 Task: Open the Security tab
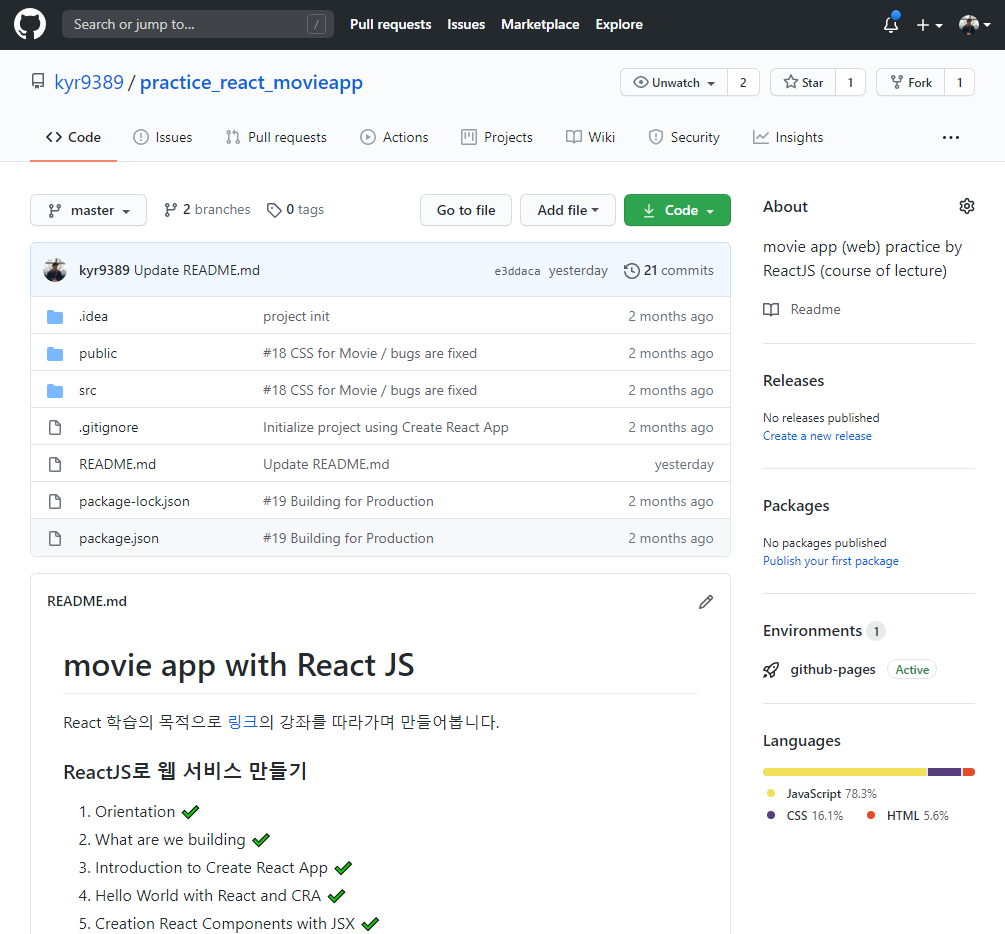pos(684,137)
